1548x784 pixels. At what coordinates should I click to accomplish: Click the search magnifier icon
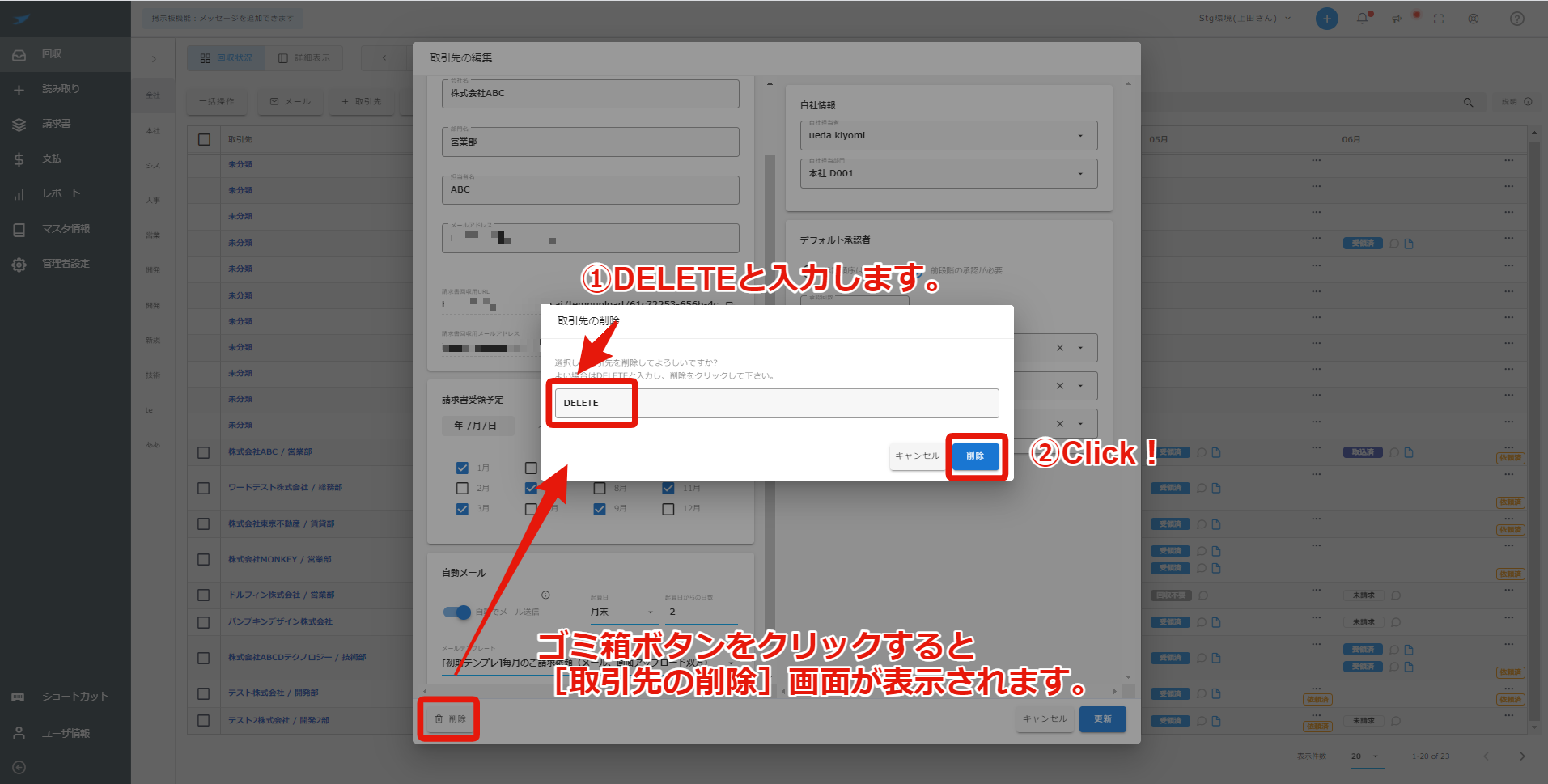[x=1469, y=103]
